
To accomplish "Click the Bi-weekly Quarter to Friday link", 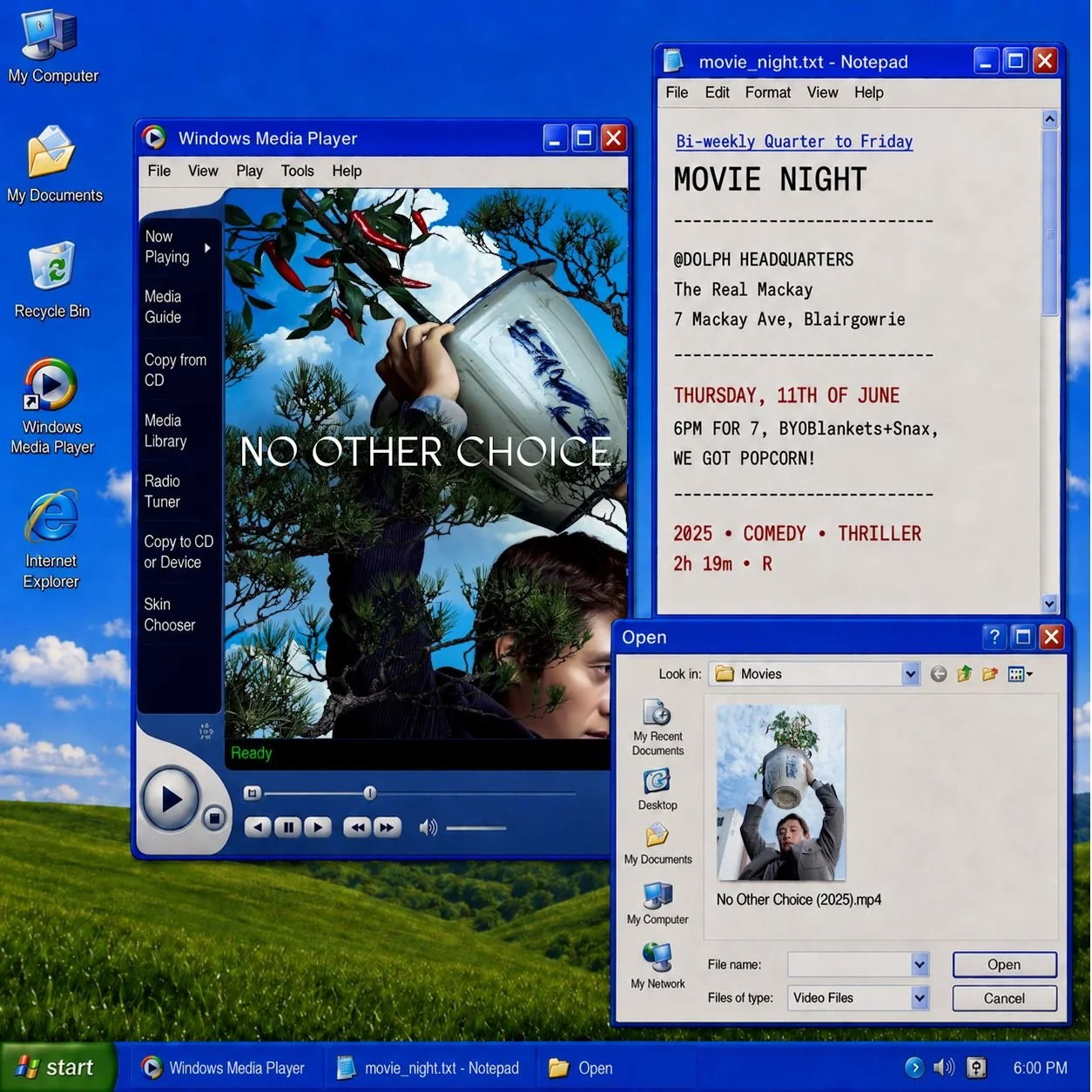I will pyautogui.click(x=794, y=141).
